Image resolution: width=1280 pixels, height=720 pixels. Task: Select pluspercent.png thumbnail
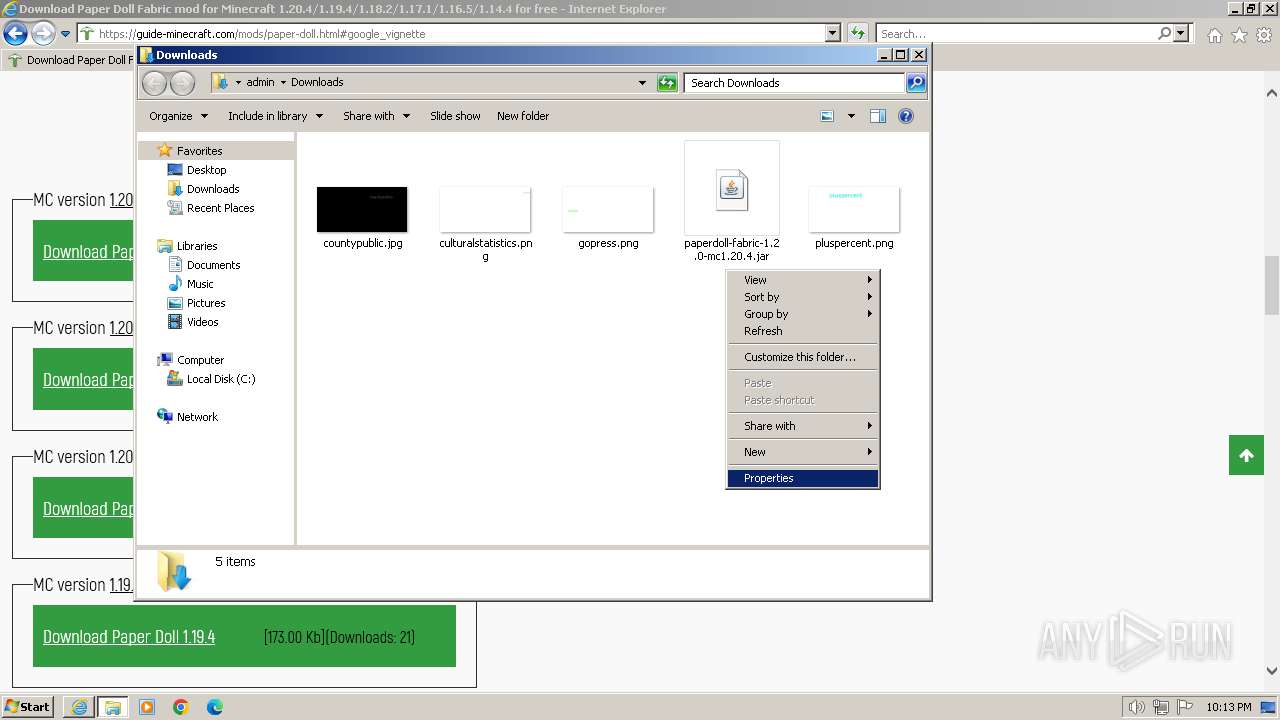coord(854,209)
